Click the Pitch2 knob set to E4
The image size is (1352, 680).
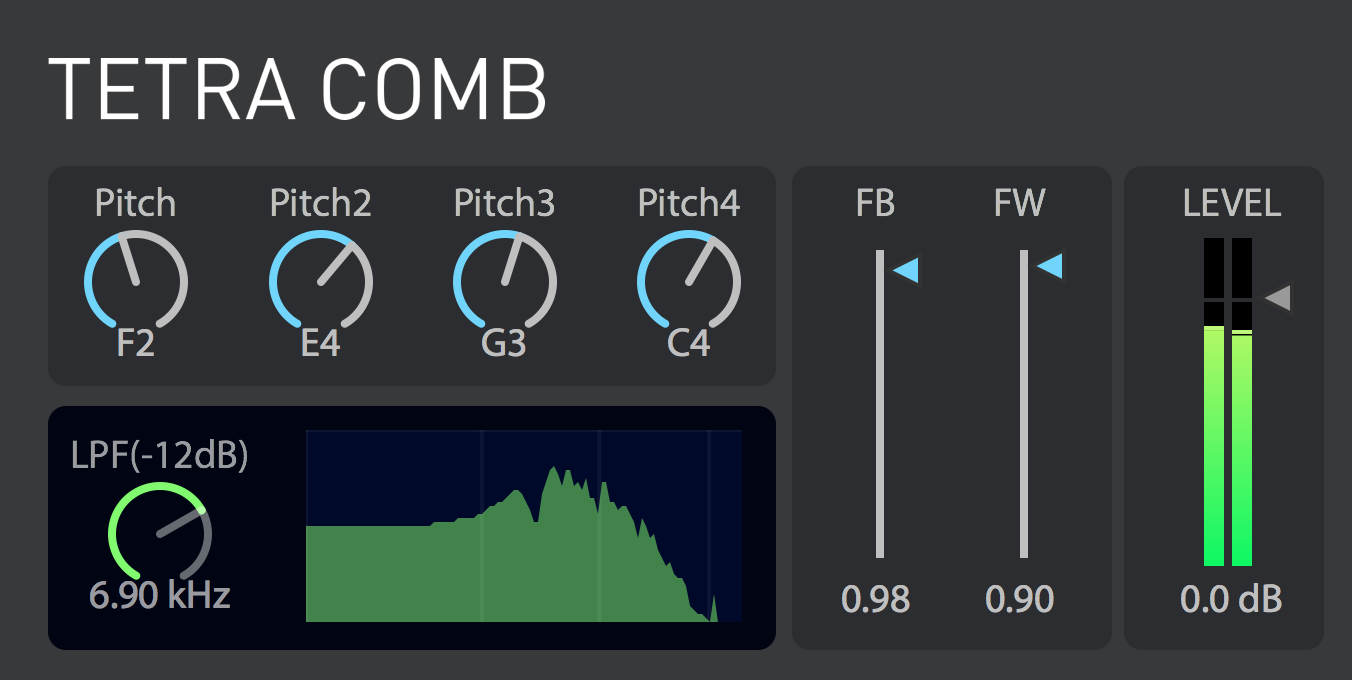click(x=320, y=281)
